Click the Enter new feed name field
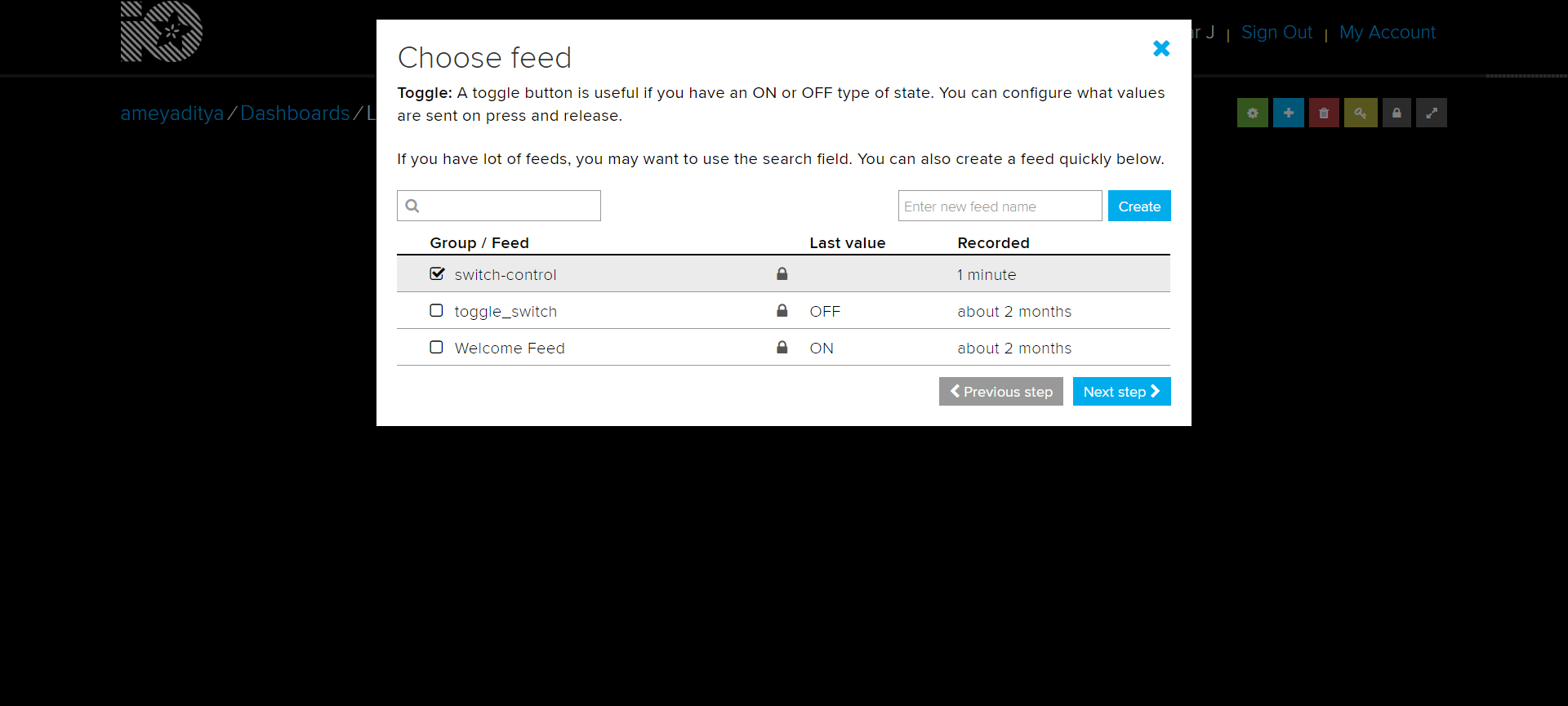1568x706 pixels. coord(1000,206)
